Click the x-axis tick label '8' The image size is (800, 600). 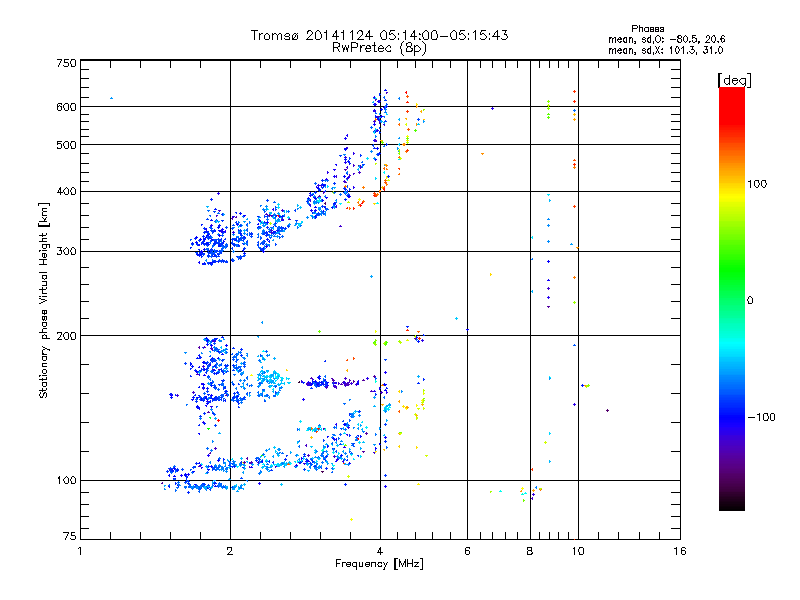(530, 551)
